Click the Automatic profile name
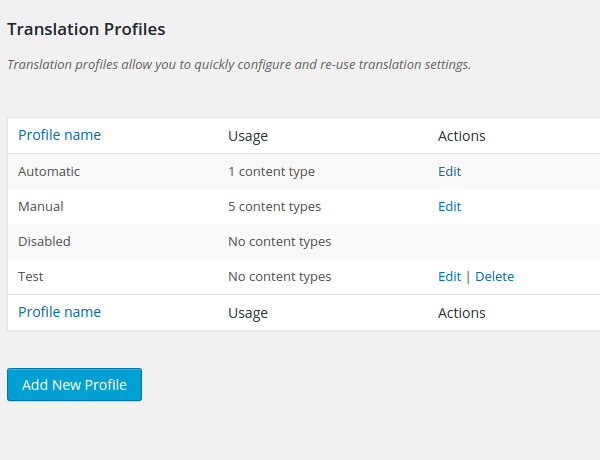Screen dimensions: 600x460 pos(49,171)
